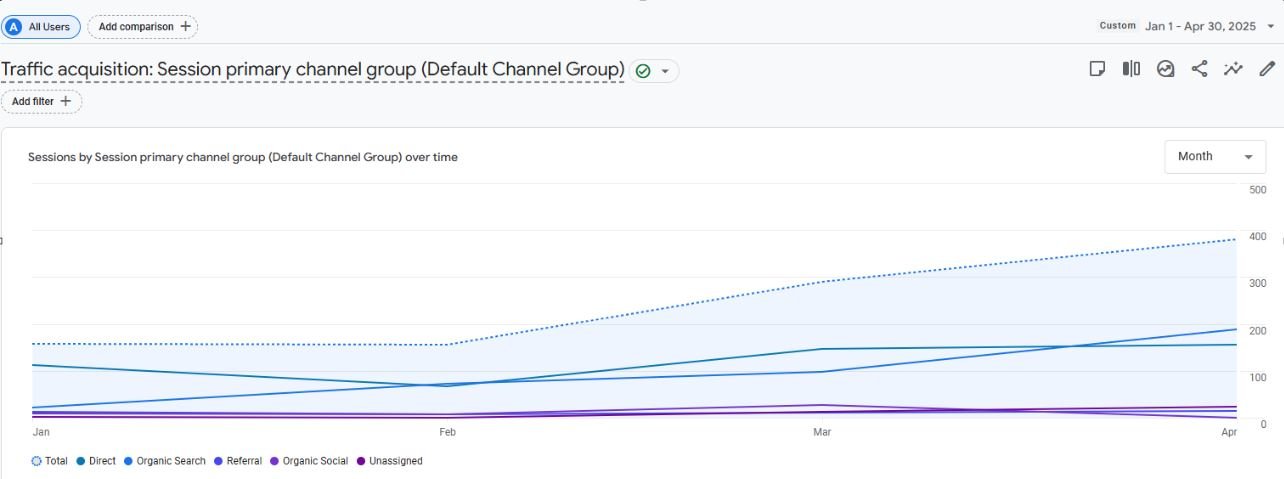Image resolution: width=1284 pixels, height=479 pixels.
Task: Click the Traffic acquisition report title
Action: click(313, 70)
